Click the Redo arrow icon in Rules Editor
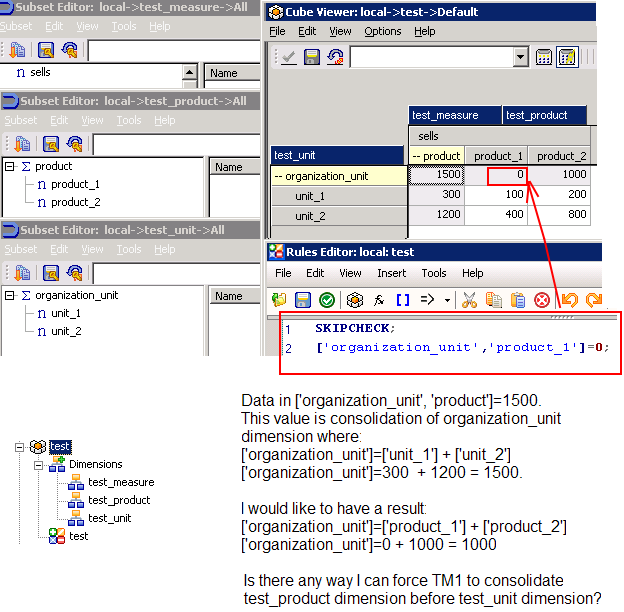The width and height of the screenshot is (624, 612). tap(594, 300)
